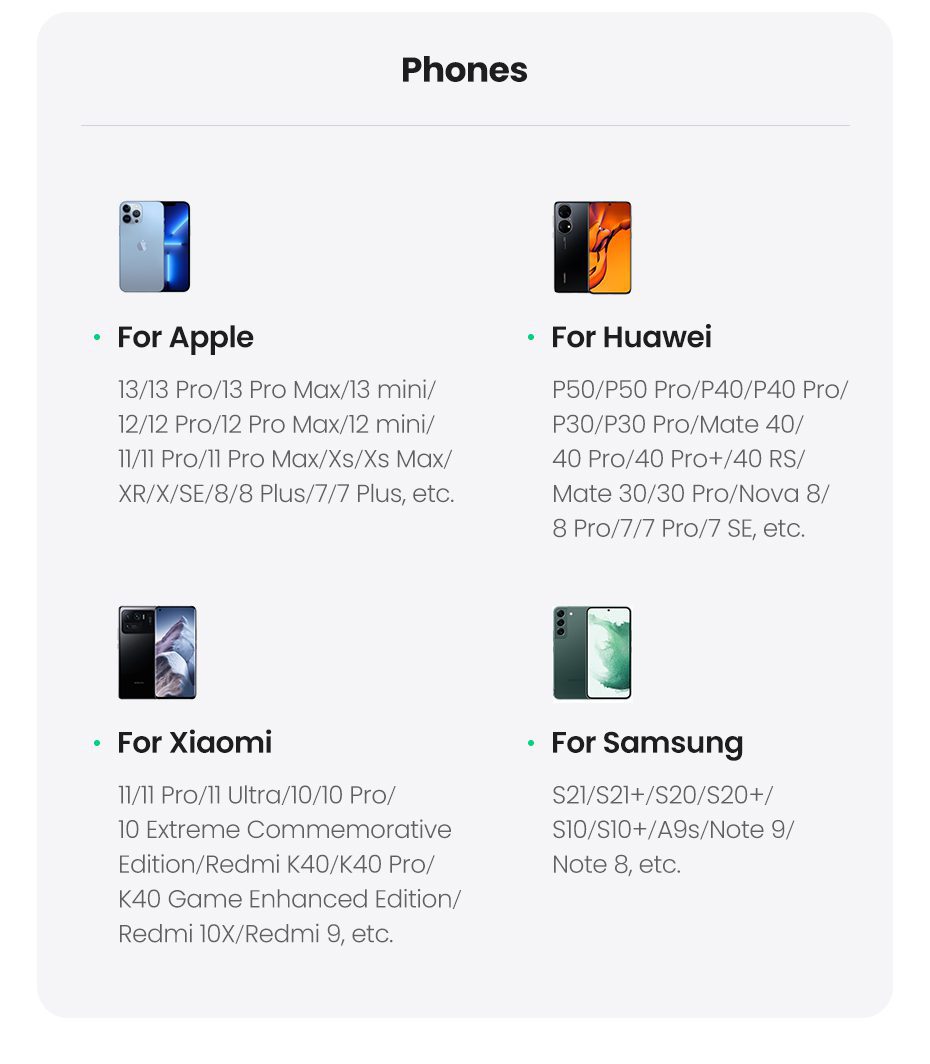Open the "For Xiaomi" heading
Image resolution: width=930 pixels, height=1064 pixels.
(194, 743)
